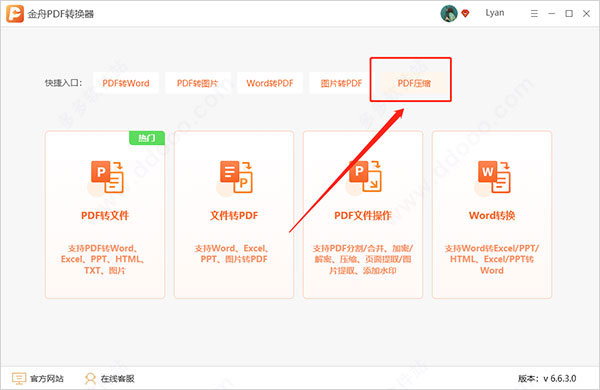Close the converter window

586,14
